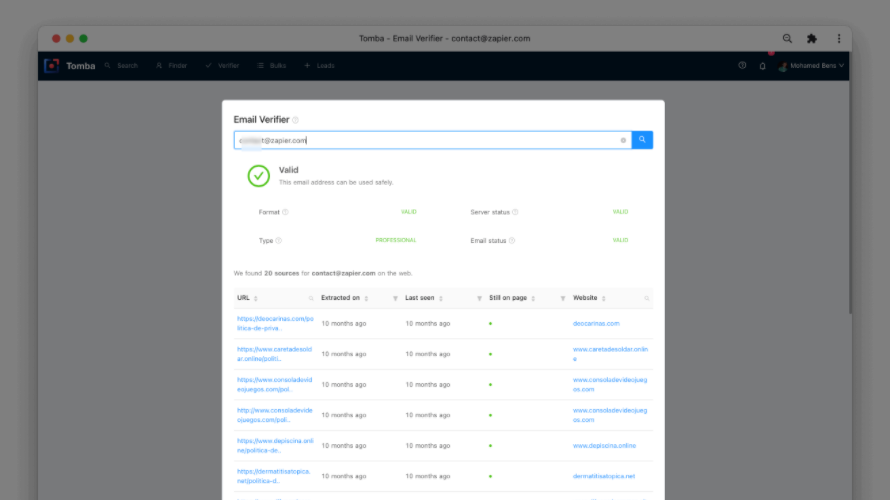Open www.caretadesoldar.online website link
This screenshot has width=890, height=500.
(610, 354)
